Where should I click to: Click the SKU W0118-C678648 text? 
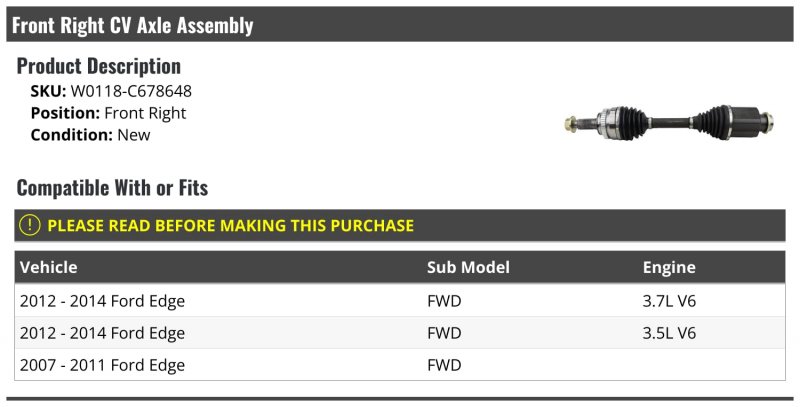[x=111, y=91]
